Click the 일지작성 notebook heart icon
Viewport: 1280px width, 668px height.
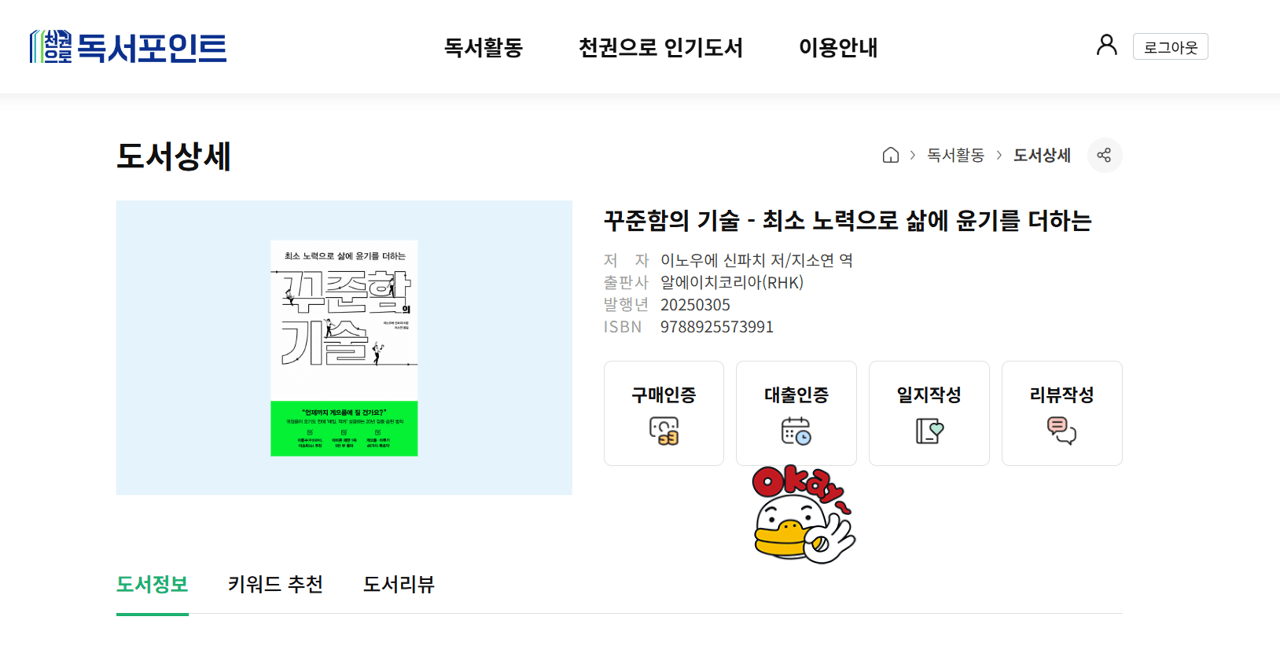click(929, 431)
